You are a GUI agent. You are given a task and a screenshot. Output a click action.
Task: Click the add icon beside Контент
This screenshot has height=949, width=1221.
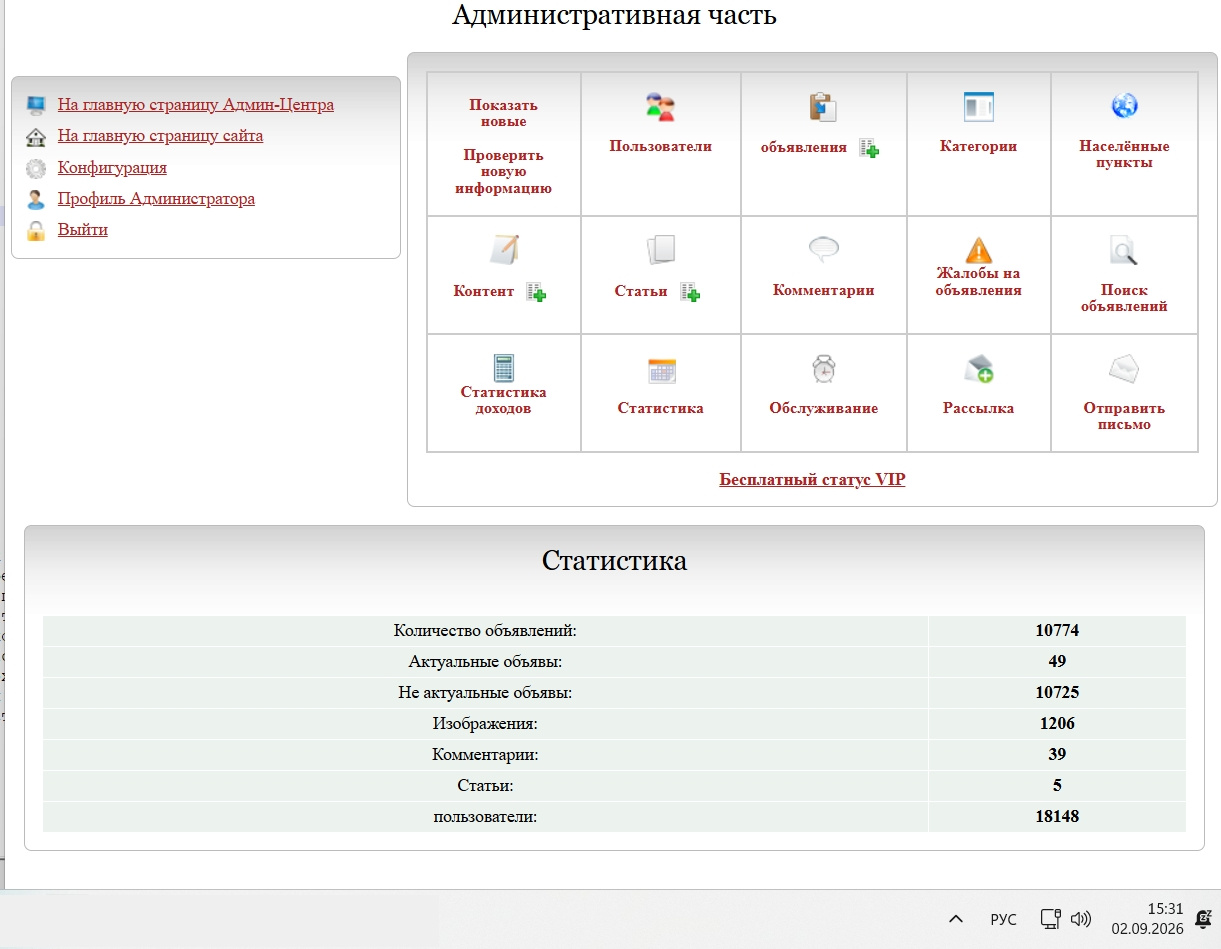pos(536,292)
